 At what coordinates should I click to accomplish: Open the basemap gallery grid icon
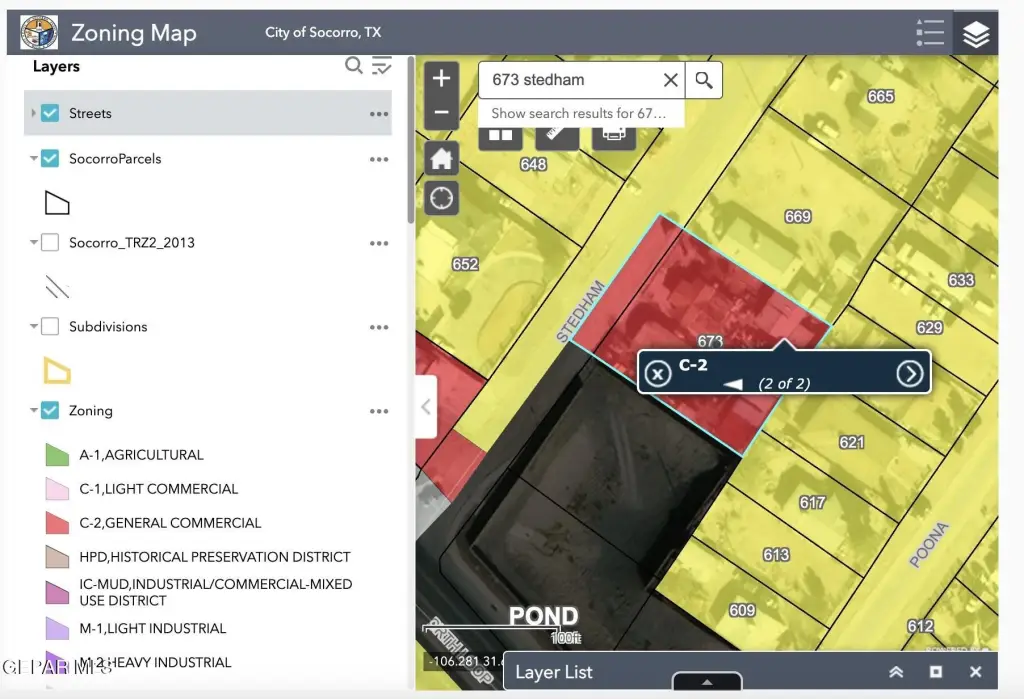500,135
